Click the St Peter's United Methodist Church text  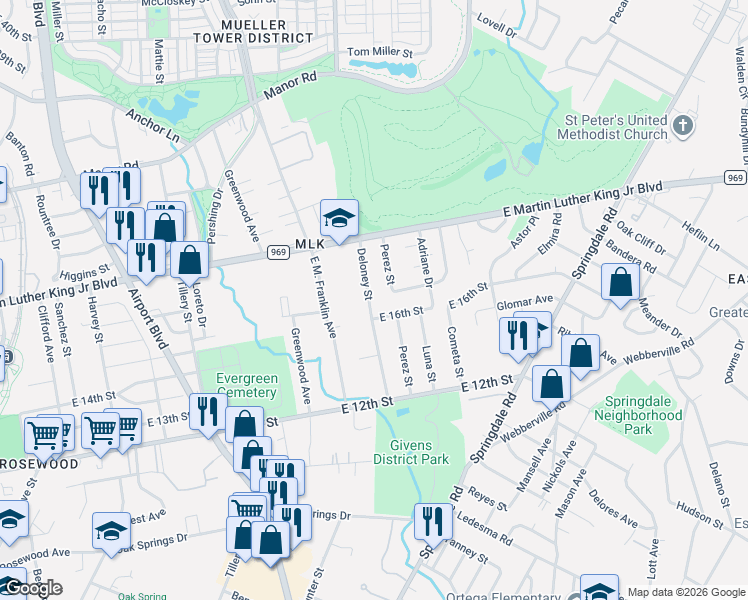(x=613, y=127)
